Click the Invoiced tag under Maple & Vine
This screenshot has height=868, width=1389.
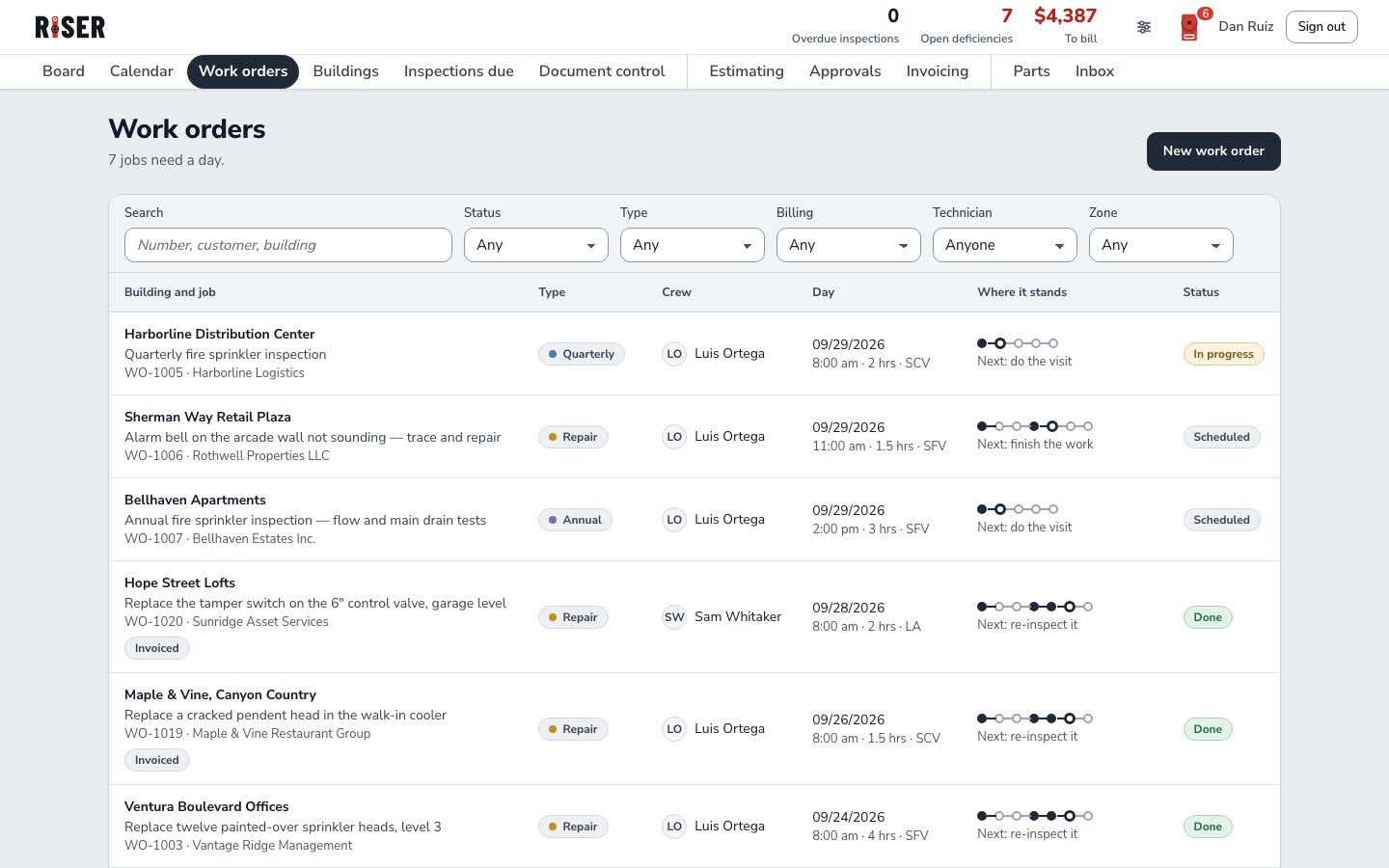tap(157, 760)
